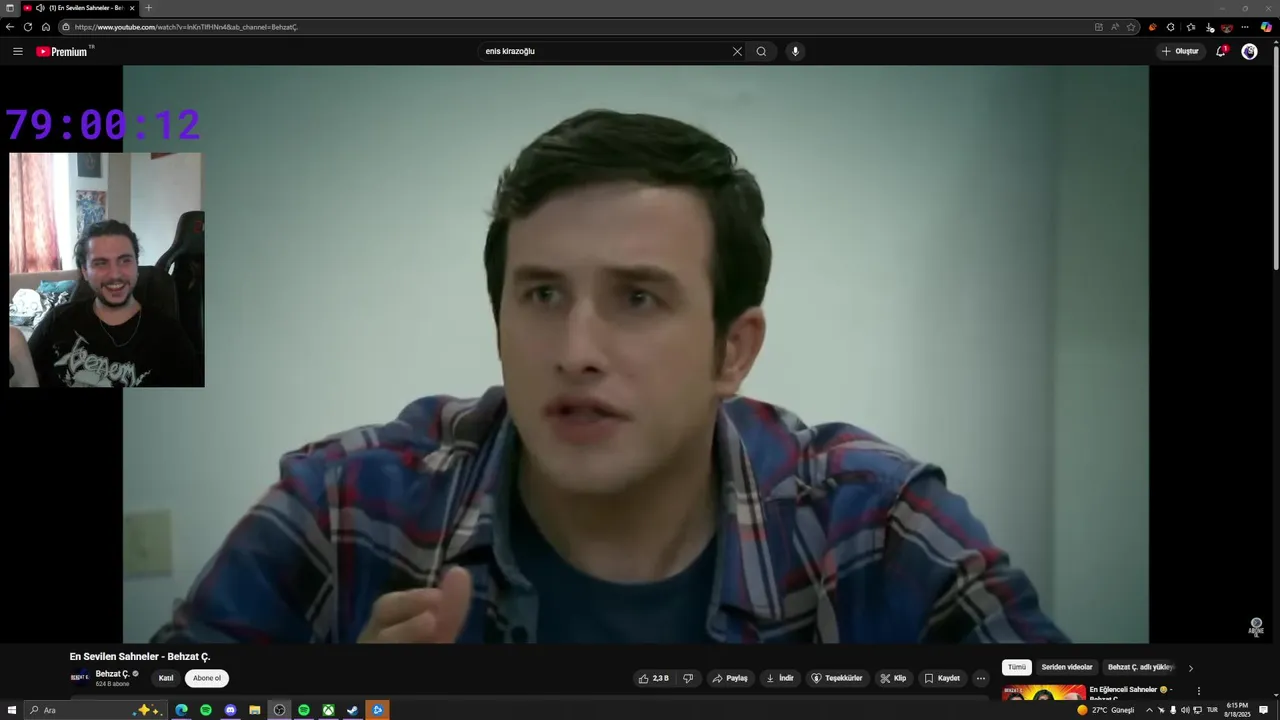
Task: Clear the search box with X icon
Action: [x=737, y=51]
